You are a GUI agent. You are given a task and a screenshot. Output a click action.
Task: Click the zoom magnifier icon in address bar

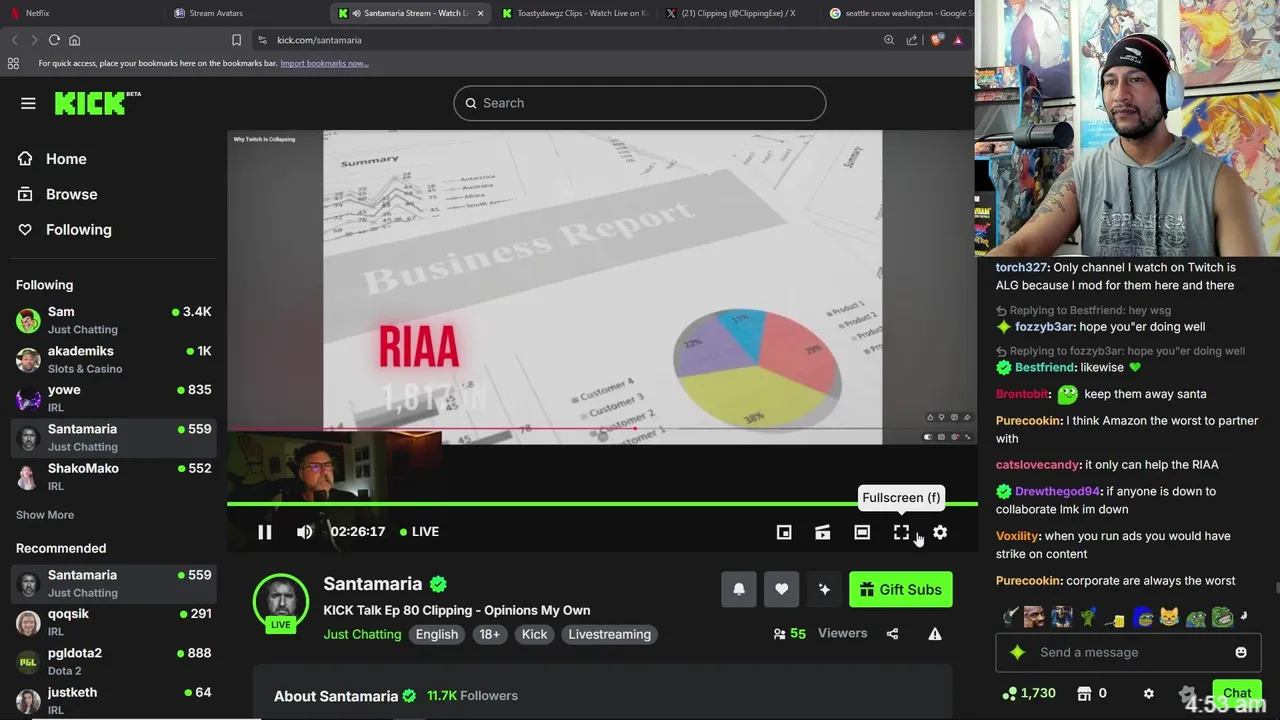[889, 40]
